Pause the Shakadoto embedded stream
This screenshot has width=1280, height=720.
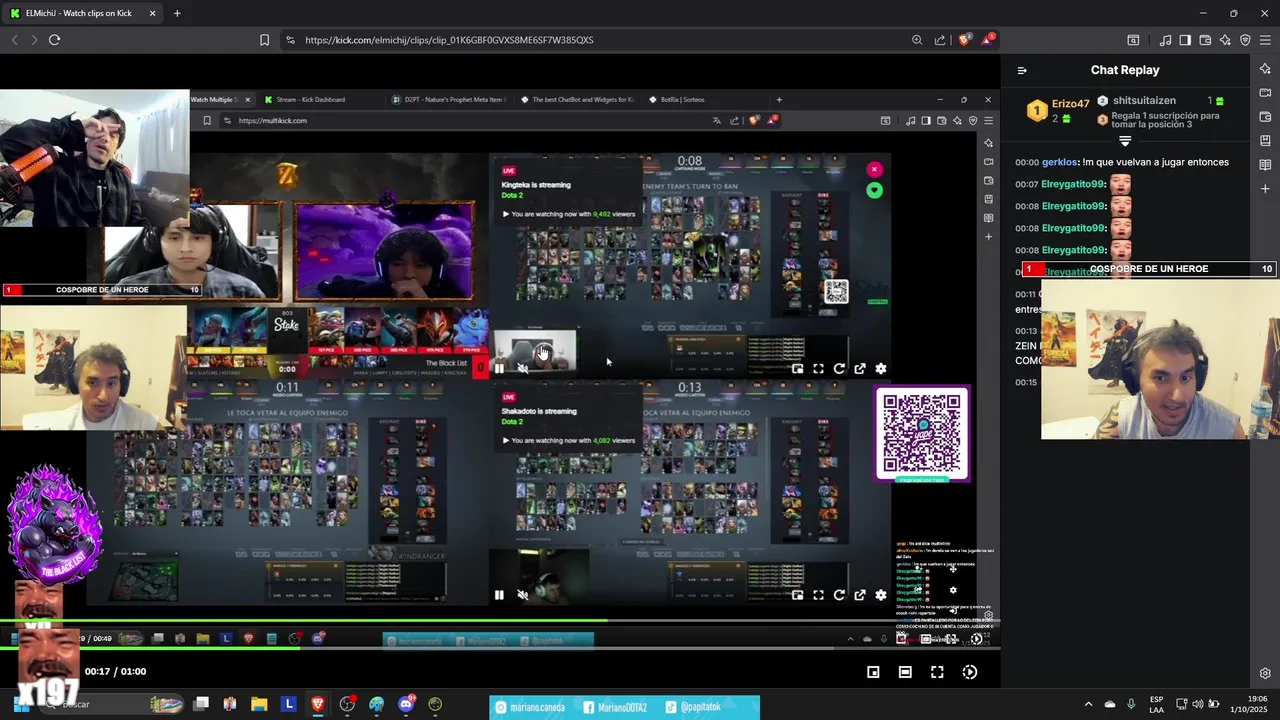click(499, 595)
